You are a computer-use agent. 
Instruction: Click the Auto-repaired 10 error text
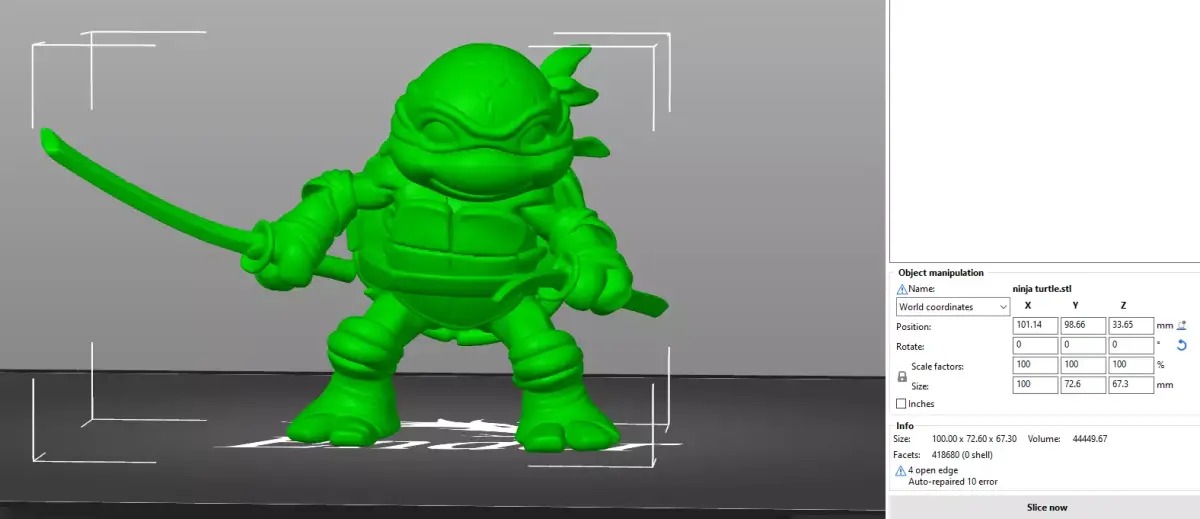[x=952, y=482]
